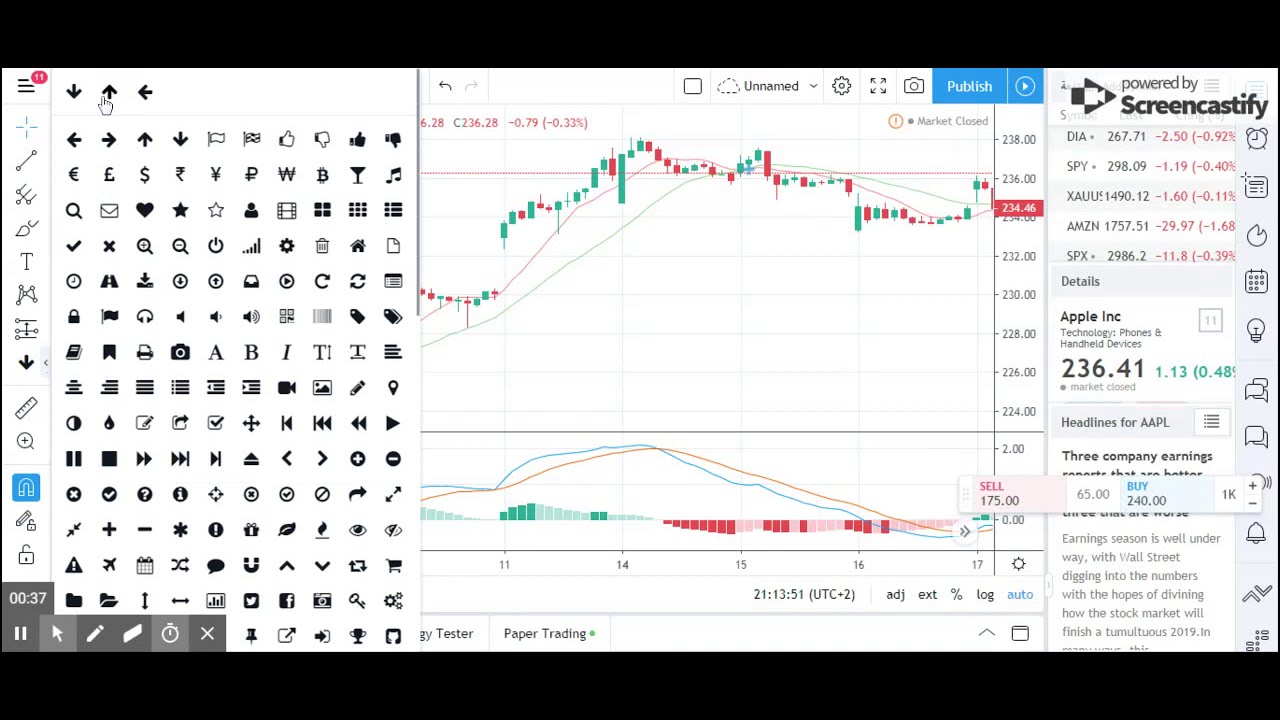Open the notifications bell in right sidebar
Screen dimensions: 1280x720
click(1257, 533)
